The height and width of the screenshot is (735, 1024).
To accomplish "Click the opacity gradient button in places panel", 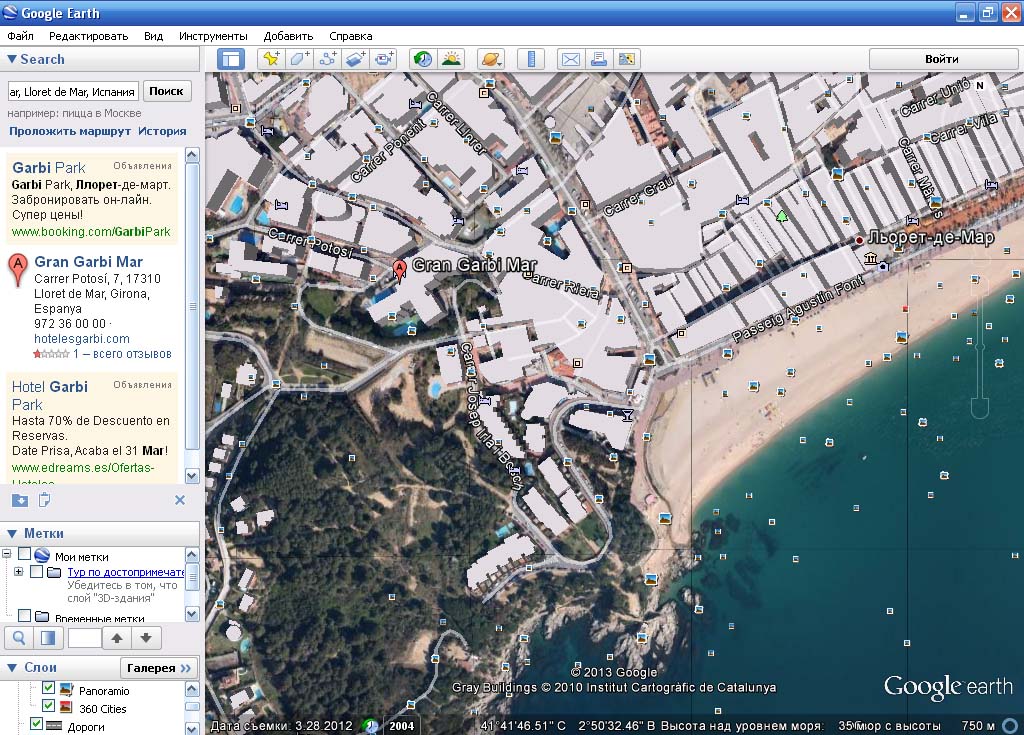I will pyautogui.click(x=48, y=638).
